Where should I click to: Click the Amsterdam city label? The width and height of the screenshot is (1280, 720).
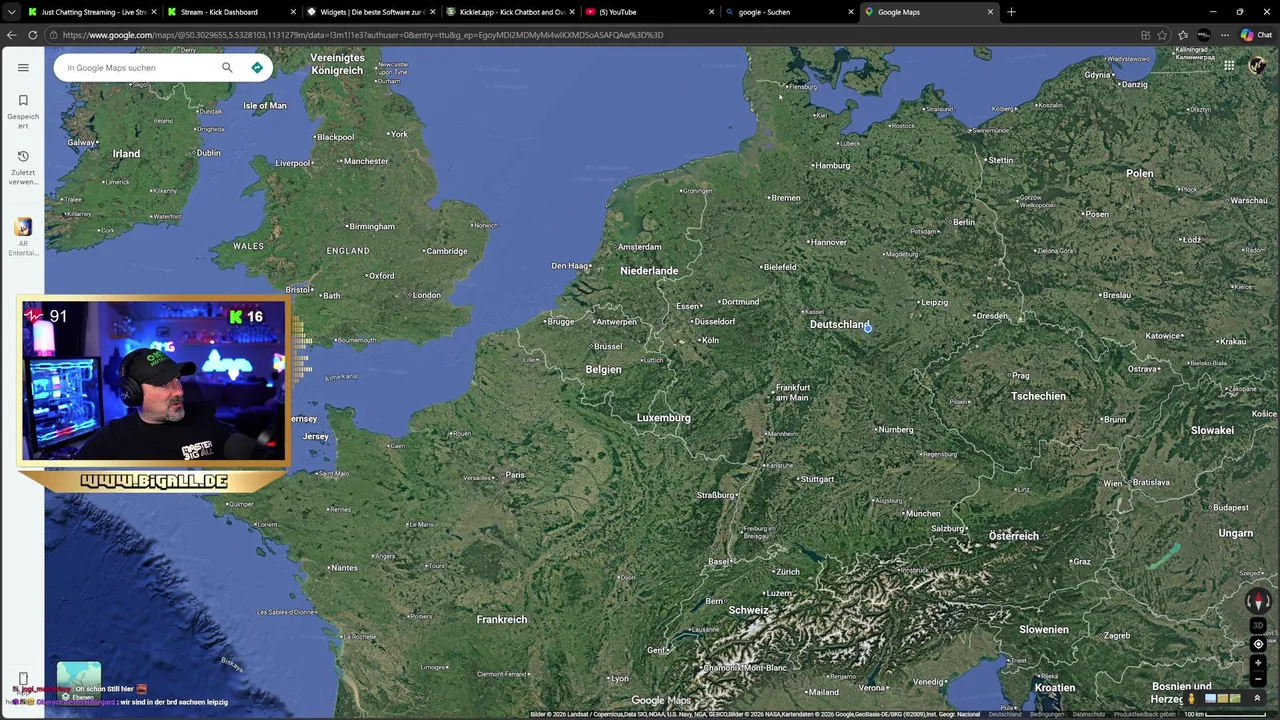coord(639,247)
